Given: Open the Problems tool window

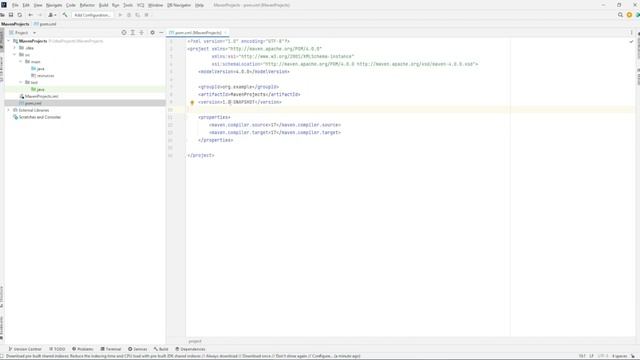Looking at the screenshot, I should [x=83, y=349].
